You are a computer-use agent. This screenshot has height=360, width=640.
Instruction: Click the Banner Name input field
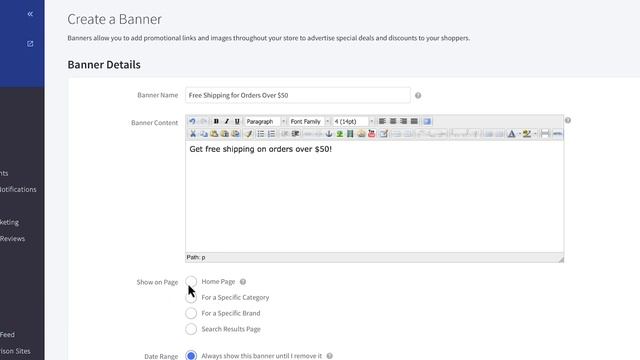[298, 95]
